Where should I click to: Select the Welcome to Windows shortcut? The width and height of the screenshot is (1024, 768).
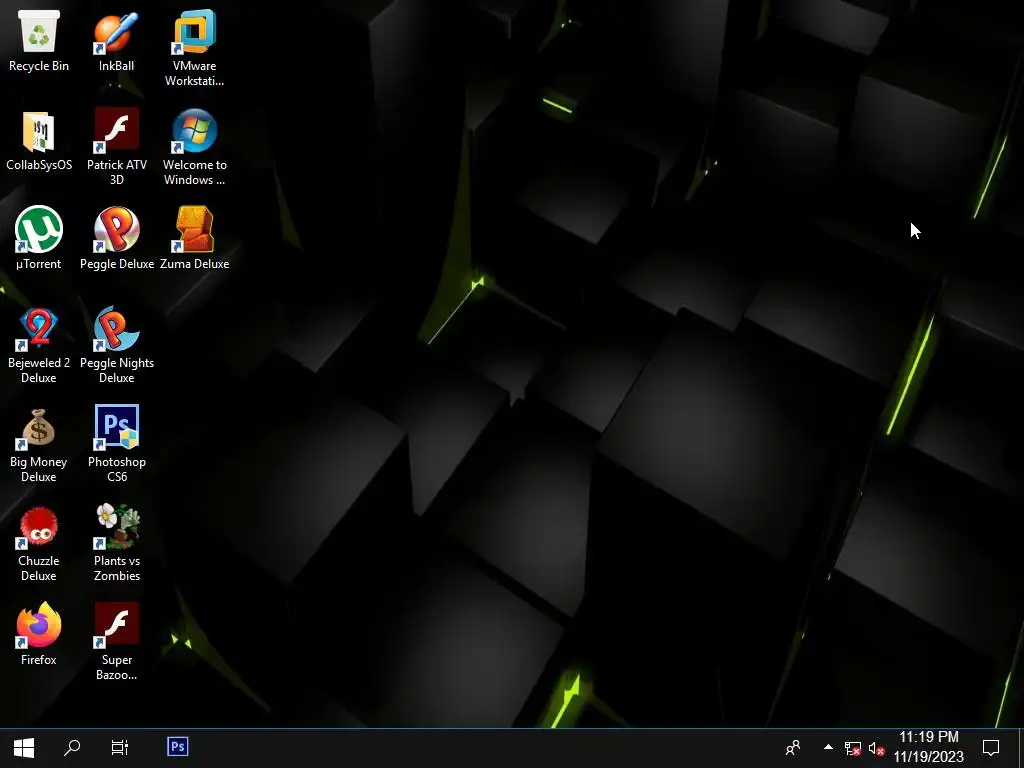coord(194,146)
